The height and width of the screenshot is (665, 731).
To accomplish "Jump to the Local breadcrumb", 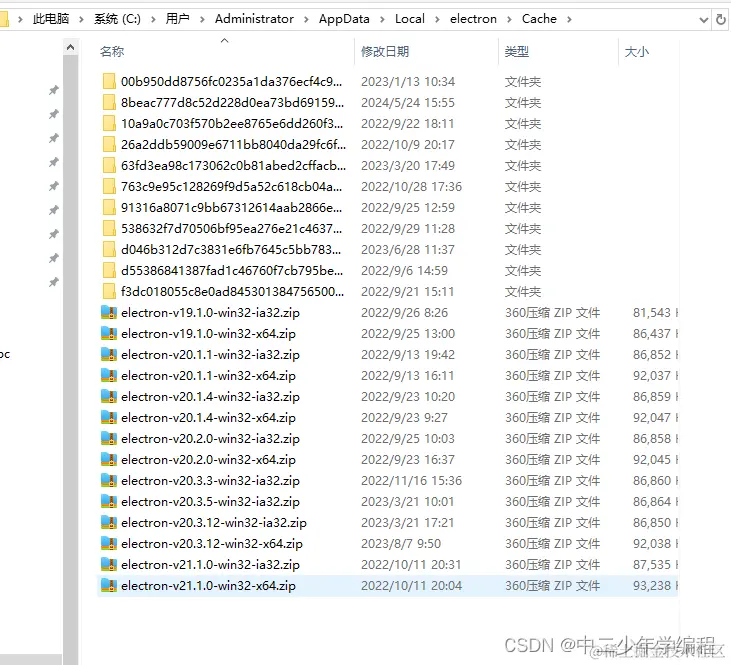I will pos(410,19).
